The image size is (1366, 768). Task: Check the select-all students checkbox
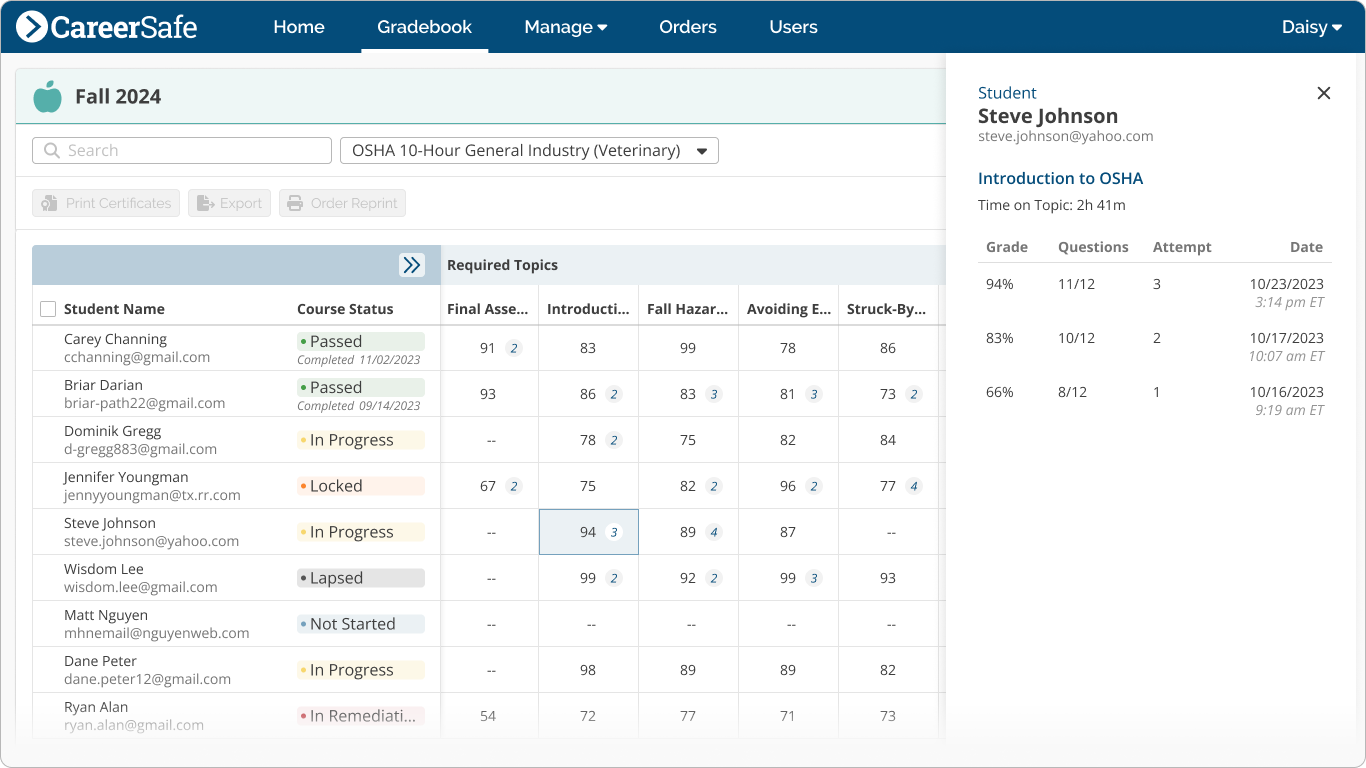(x=48, y=309)
